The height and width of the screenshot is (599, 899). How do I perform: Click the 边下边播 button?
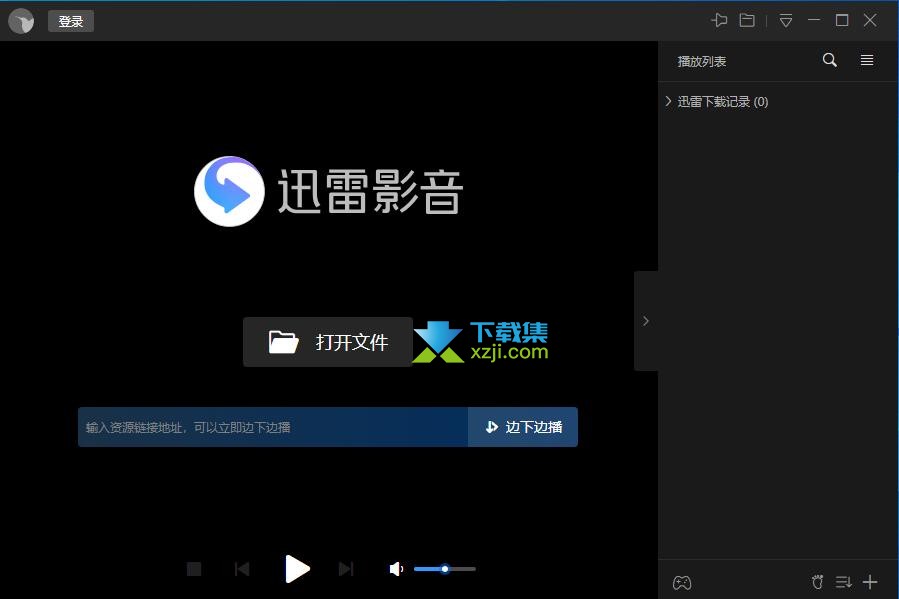tap(523, 427)
